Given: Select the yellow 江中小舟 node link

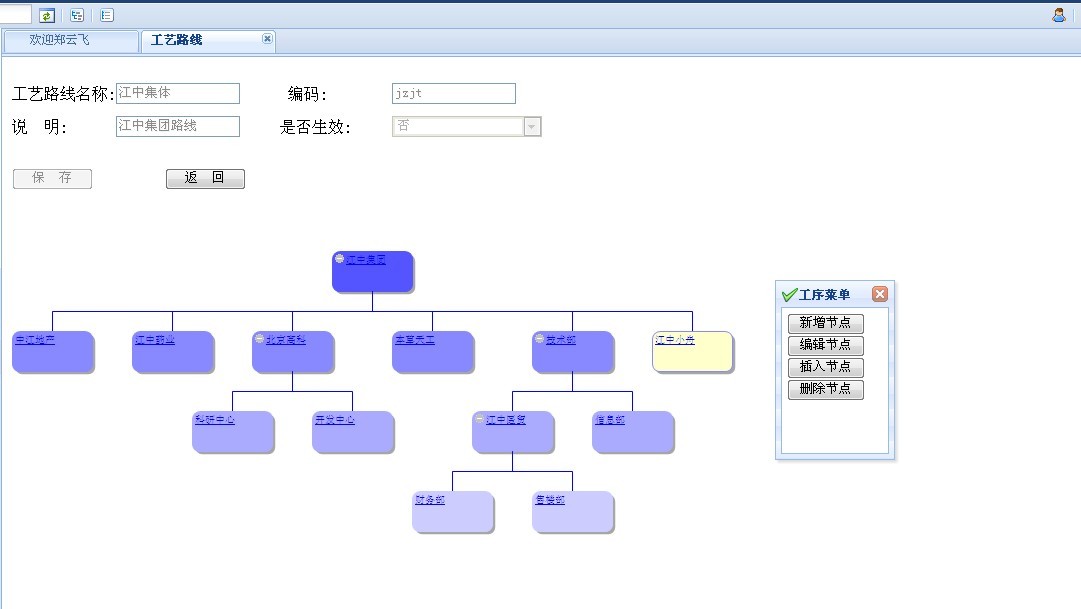Looking at the screenshot, I should [x=675, y=340].
